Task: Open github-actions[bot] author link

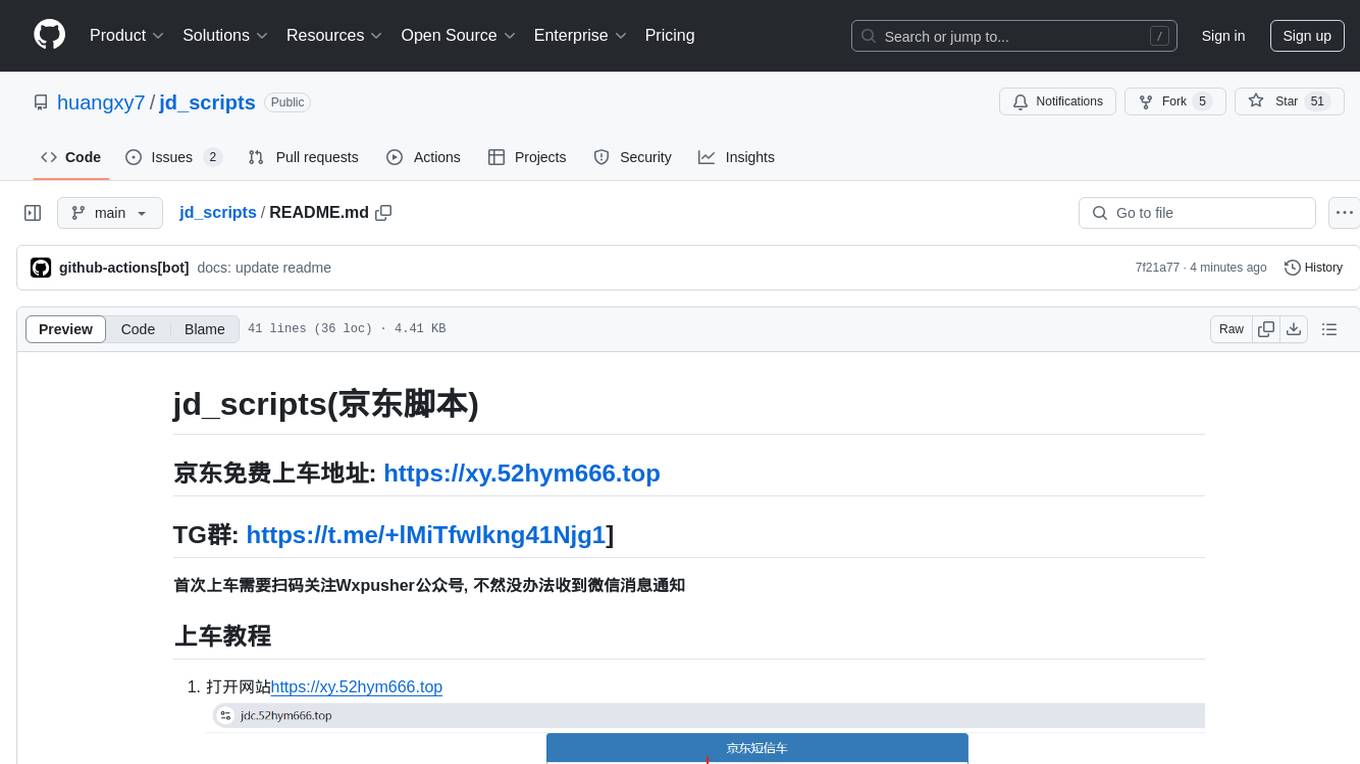Action: pyautogui.click(x=124, y=268)
